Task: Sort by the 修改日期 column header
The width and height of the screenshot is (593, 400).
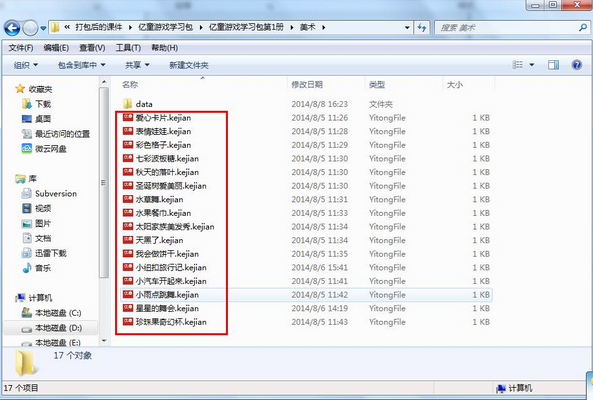Action: (307, 85)
